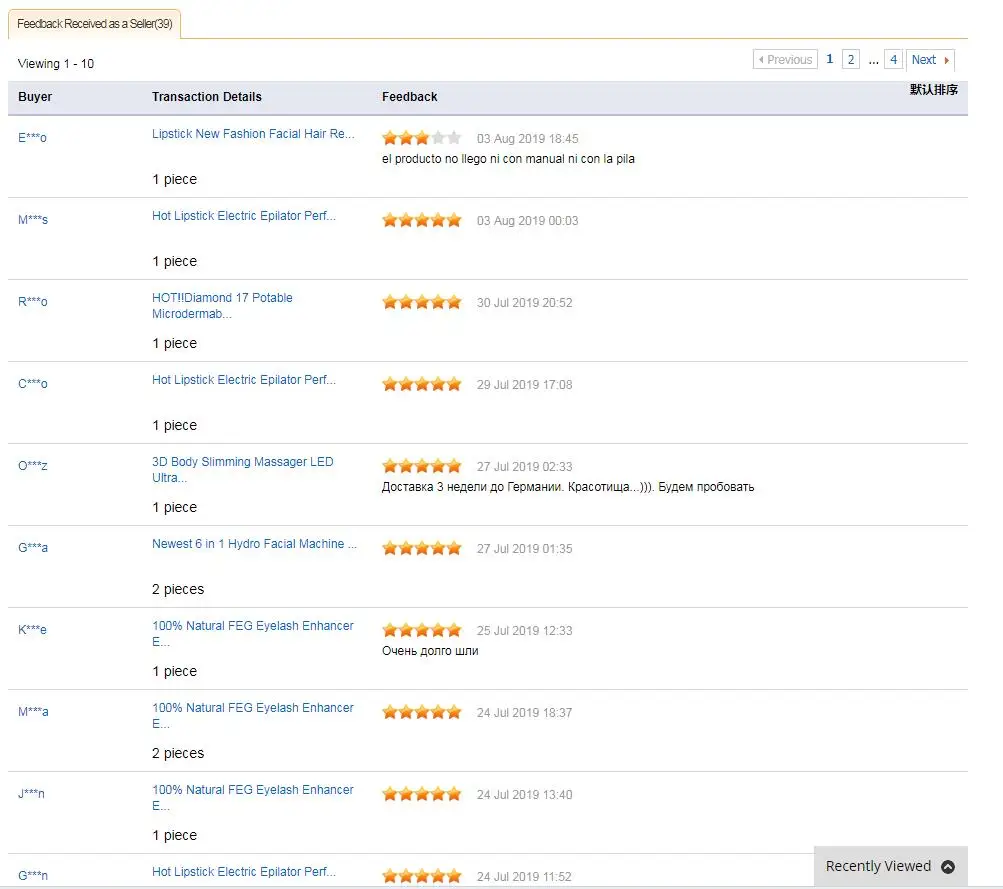This screenshot has height=889, width=1003.
Task: Open buyer E***o profile
Action: (32, 138)
